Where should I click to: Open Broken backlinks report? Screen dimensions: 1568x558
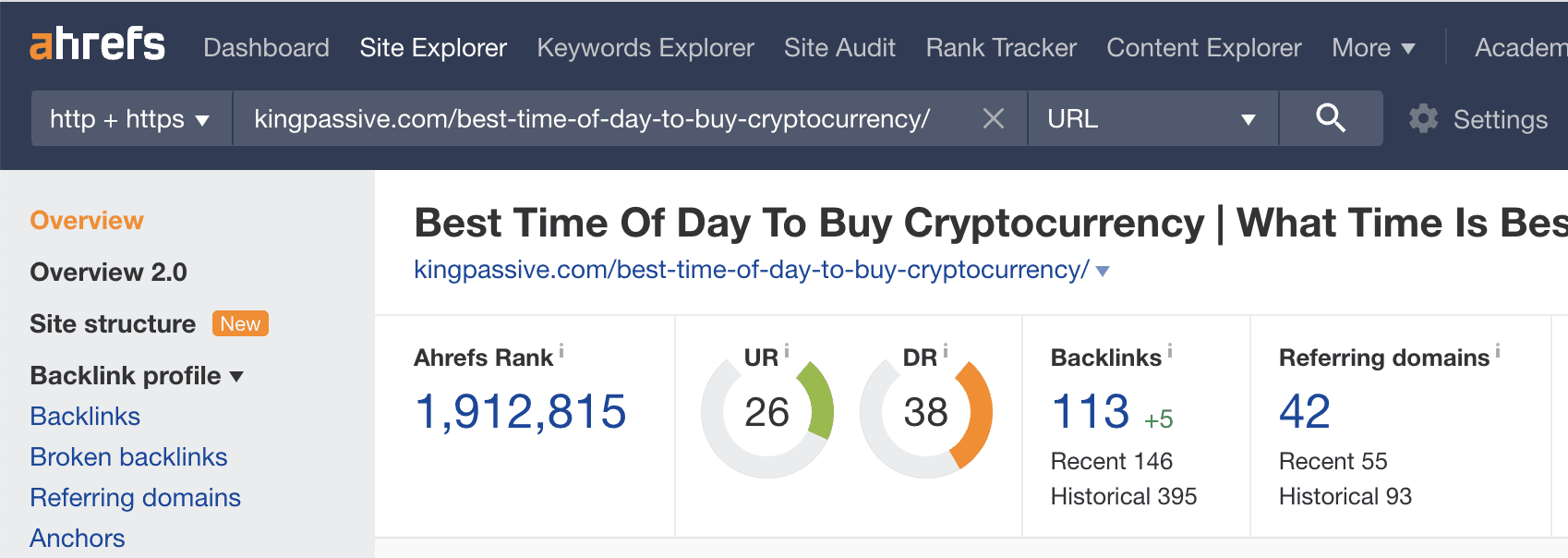(128, 457)
